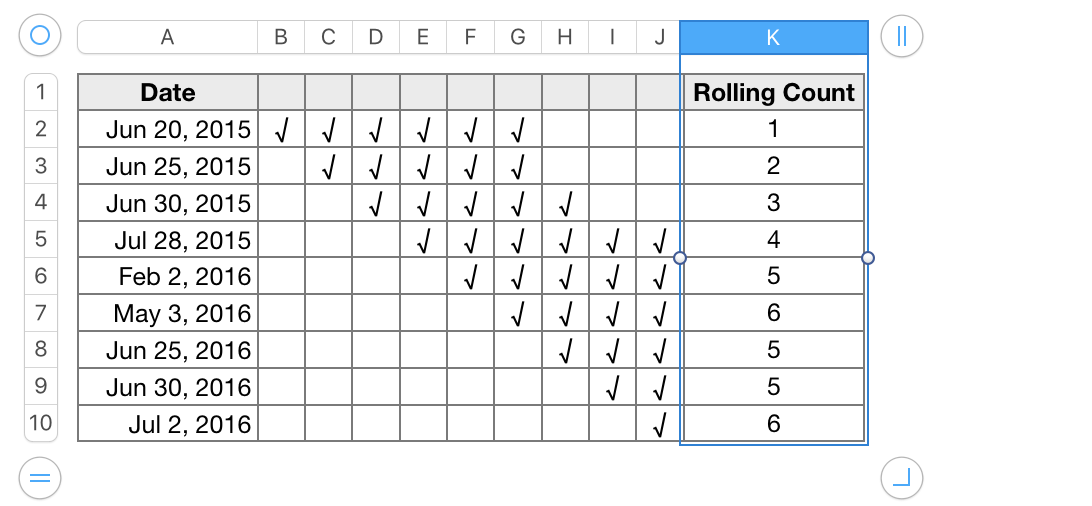
Task: Toggle checkmark in J10 for Jul 2, 2016
Action: click(658, 423)
